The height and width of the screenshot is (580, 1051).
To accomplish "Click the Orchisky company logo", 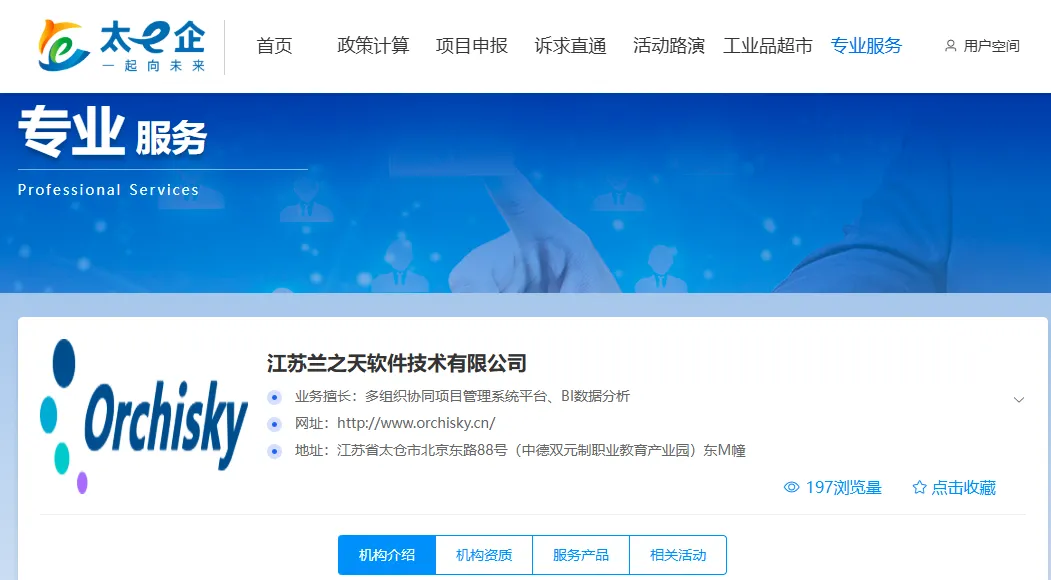I will (144, 416).
